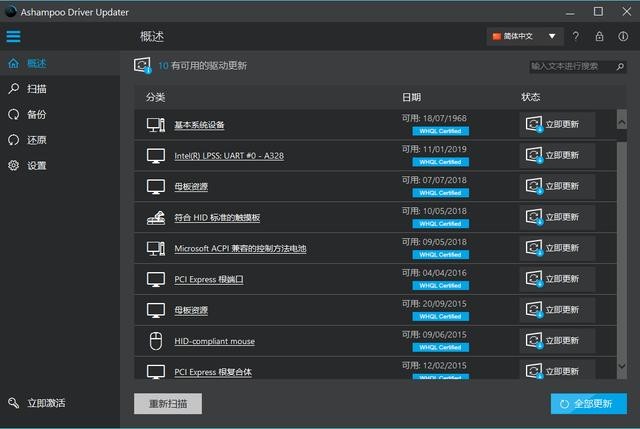Click the date 可用: 11/01/2019
Screen dimensions: 640x429
pos(434,149)
